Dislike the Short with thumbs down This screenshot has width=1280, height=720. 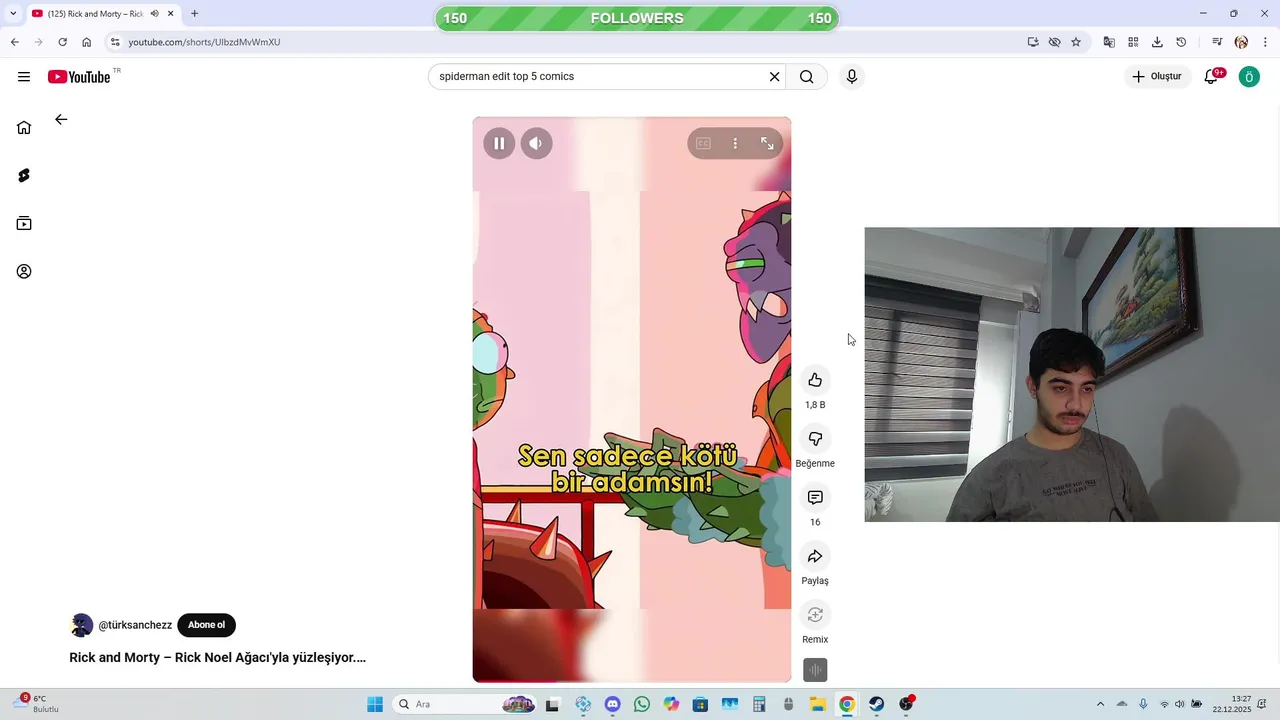coord(815,439)
